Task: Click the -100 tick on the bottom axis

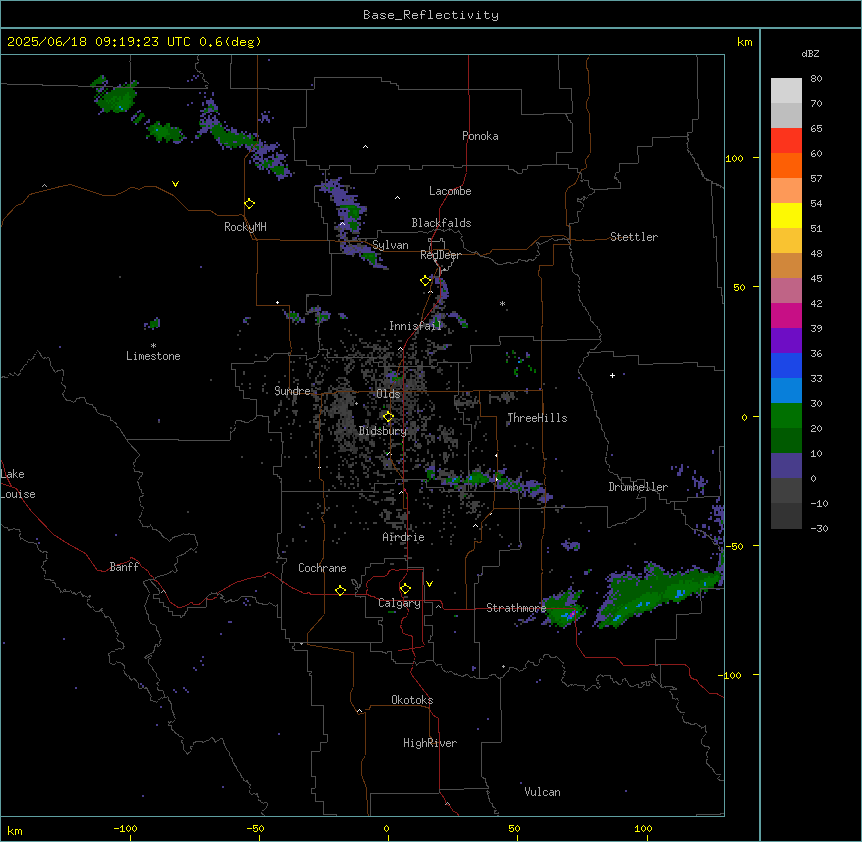Action: (125, 828)
